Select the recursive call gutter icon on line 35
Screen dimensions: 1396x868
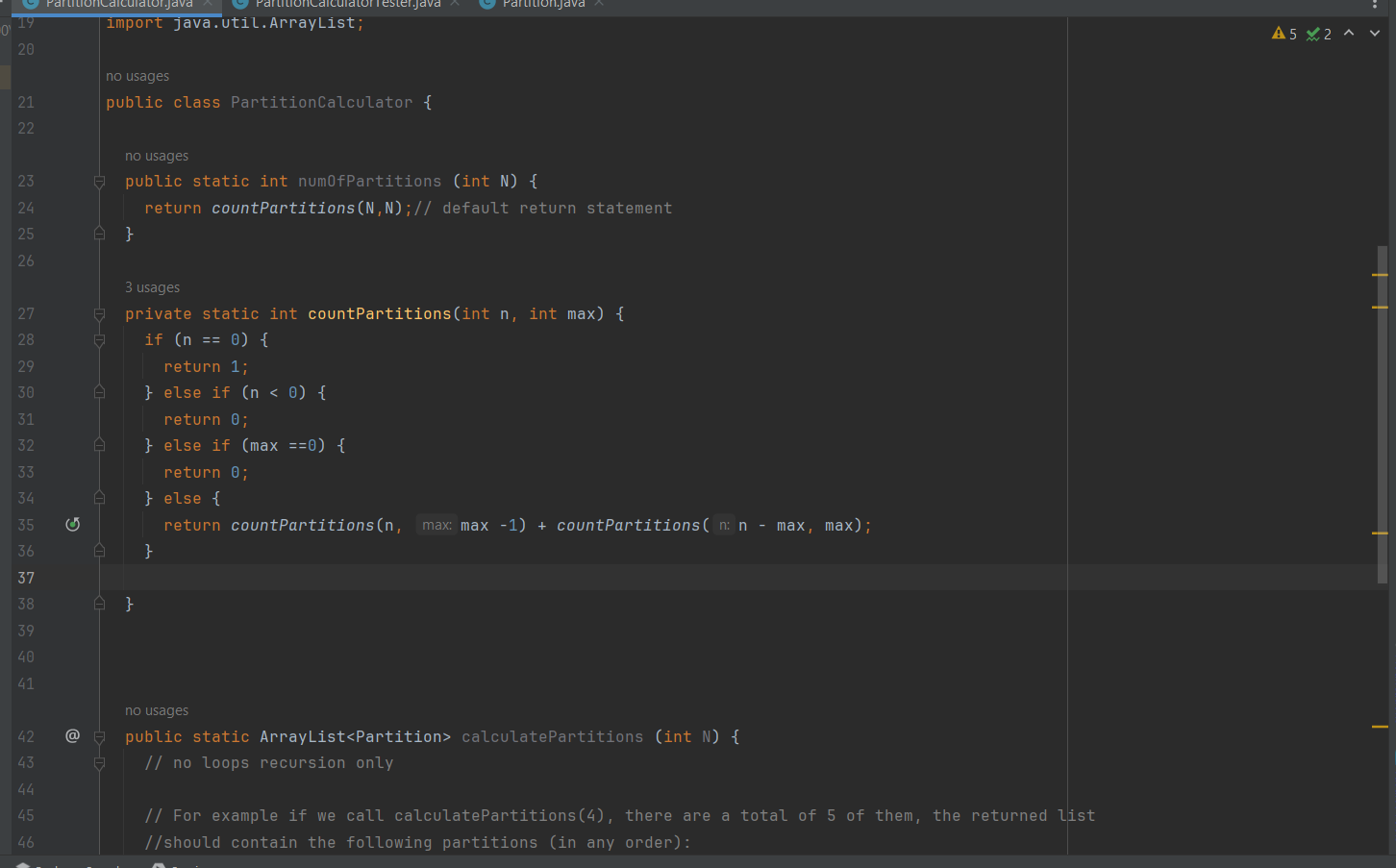click(73, 524)
